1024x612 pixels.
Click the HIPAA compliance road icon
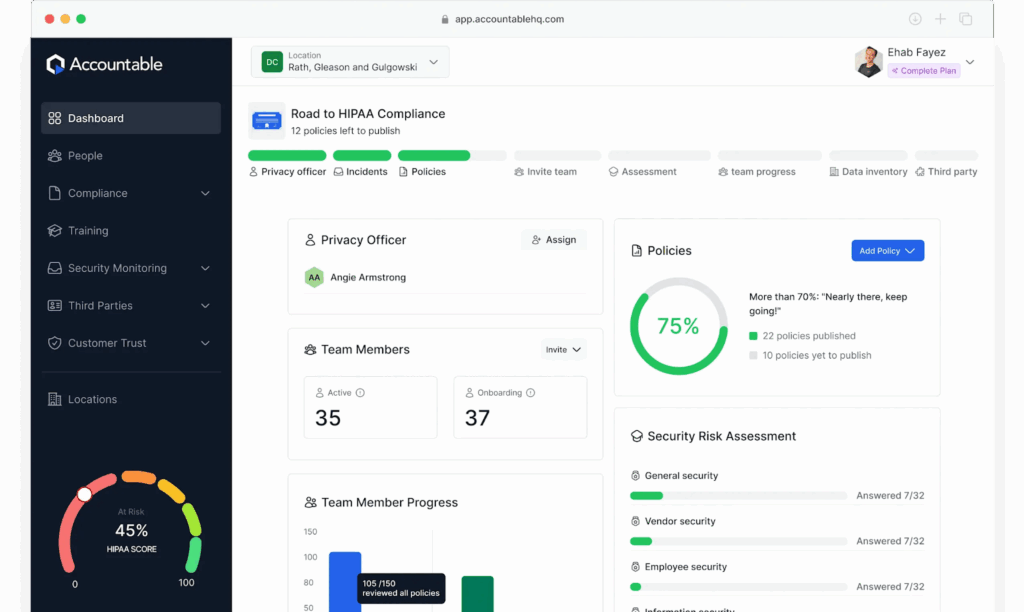[266, 121]
